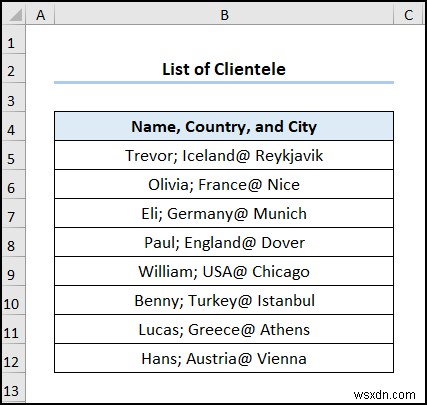Select cell with Eli; Germany@ Munich
The height and width of the screenshot is (405, 427).
pyautogui.click(x=224, y=213)
